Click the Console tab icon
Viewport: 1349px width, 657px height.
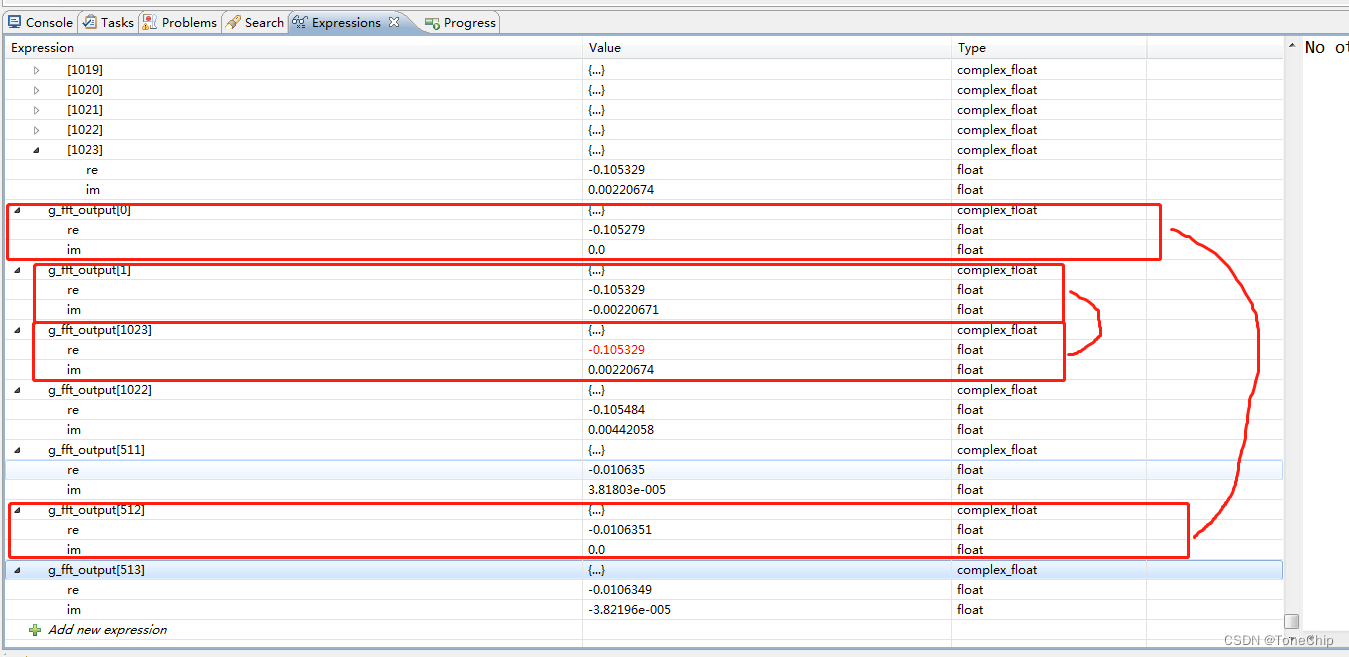(15, 22)
